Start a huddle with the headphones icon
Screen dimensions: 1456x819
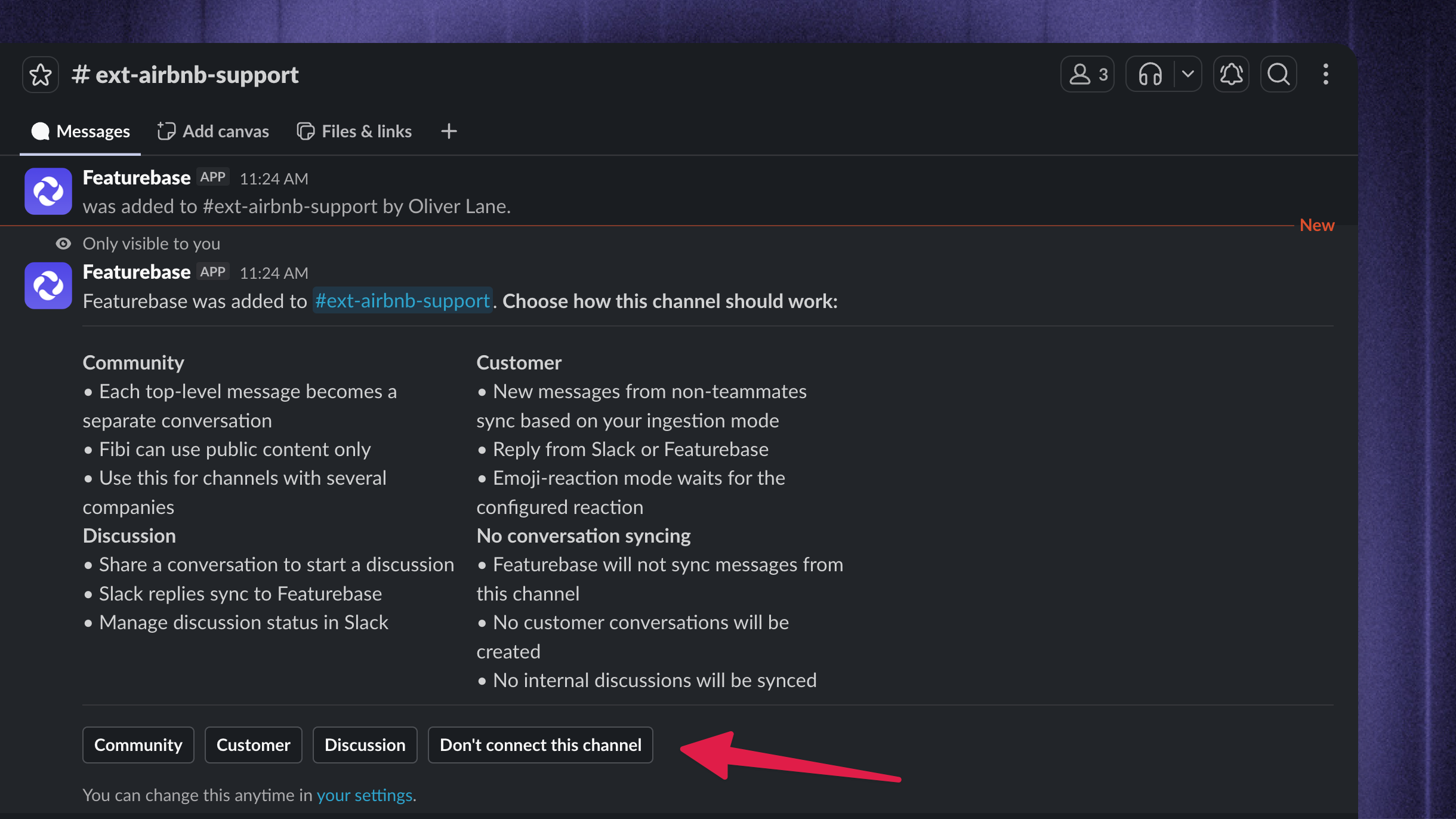1150,75
